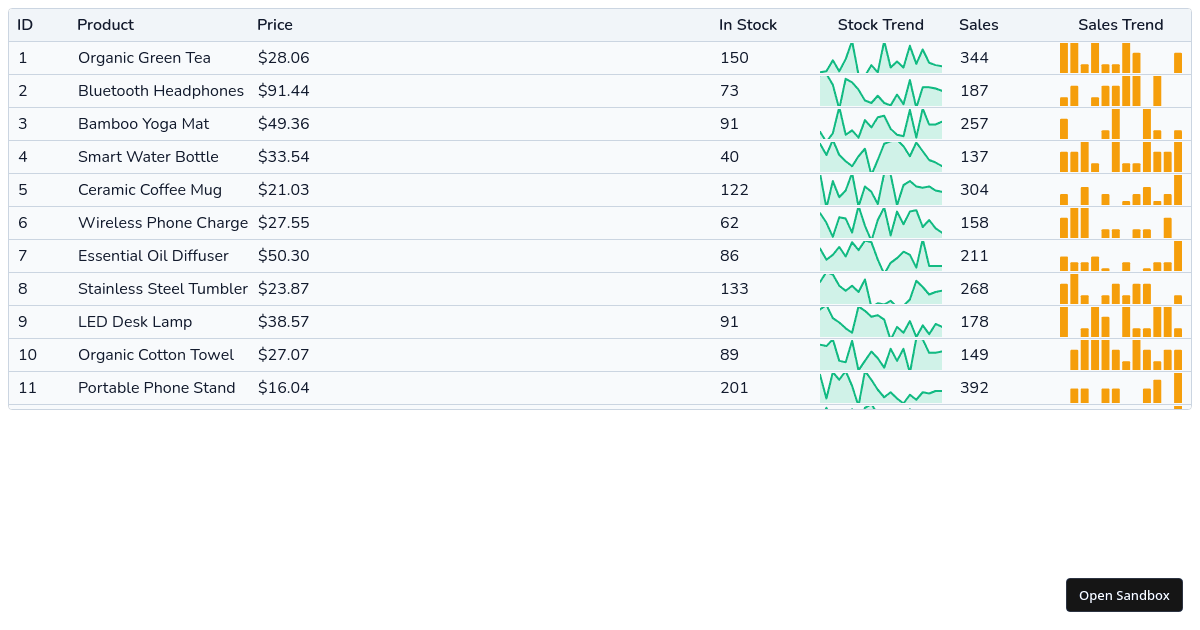Select the Essential Oil Diffuser sales trend bars
The width and height of the screenshot is (1200, 630).
tap(1121, 256)
